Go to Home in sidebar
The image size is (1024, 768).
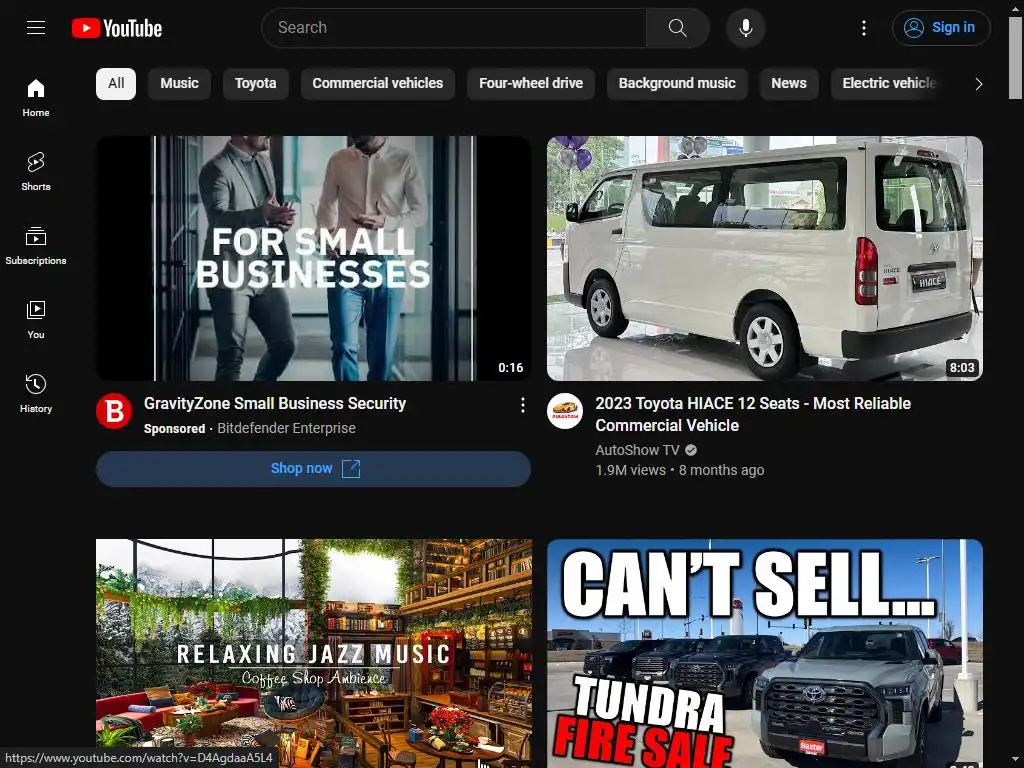pos(36,98)
